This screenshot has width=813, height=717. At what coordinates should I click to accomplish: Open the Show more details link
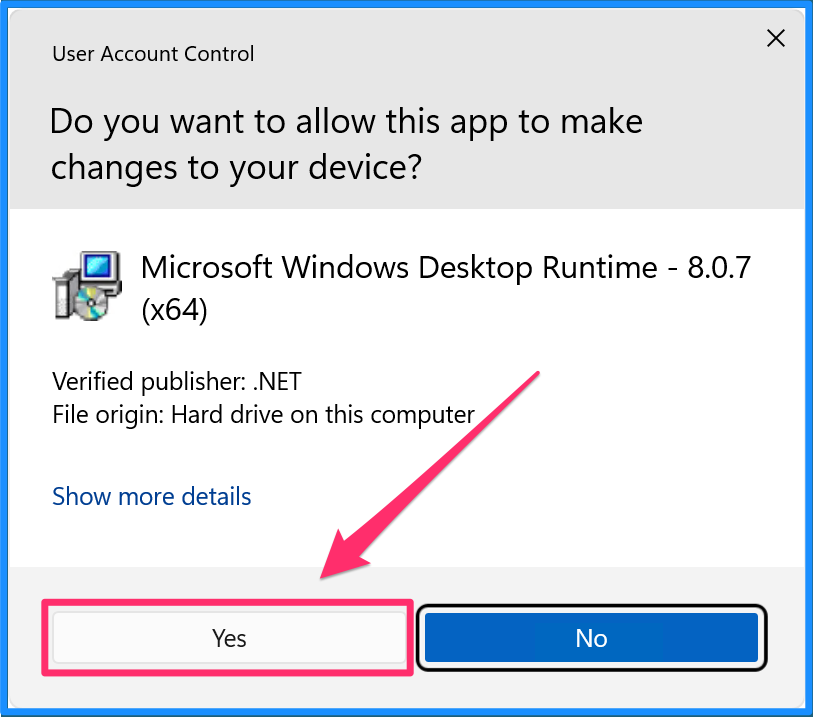click(x=151, y=496)
